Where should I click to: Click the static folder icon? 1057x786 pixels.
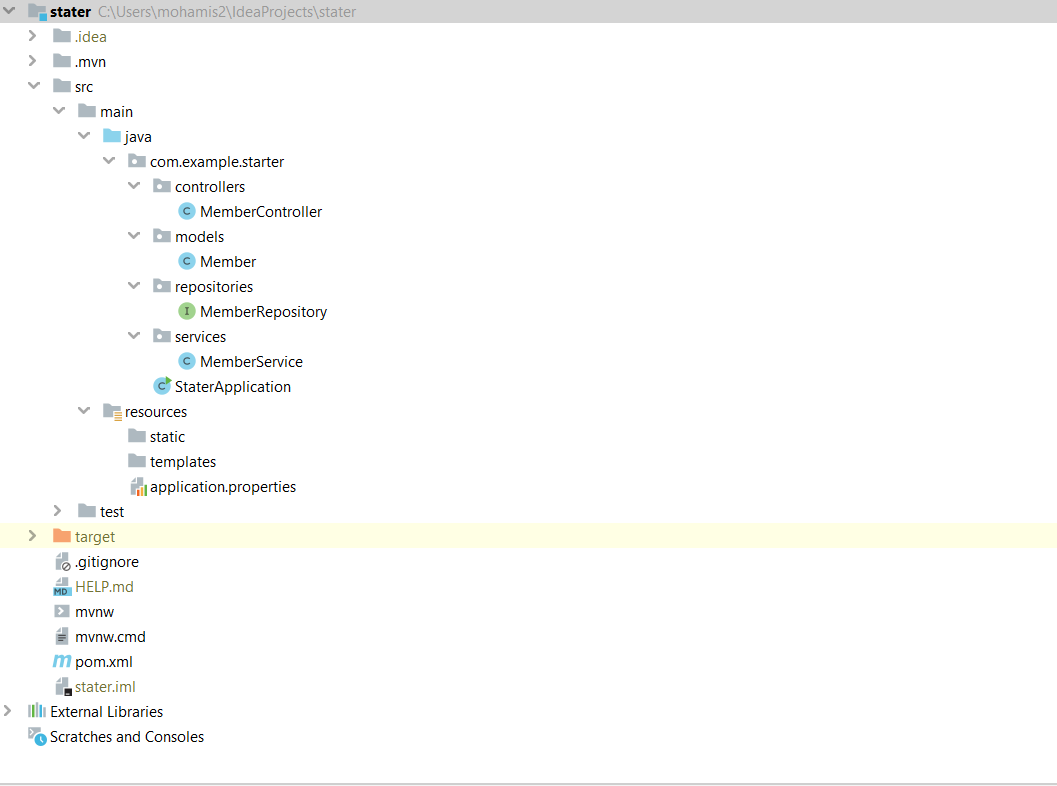click(137, 435)
